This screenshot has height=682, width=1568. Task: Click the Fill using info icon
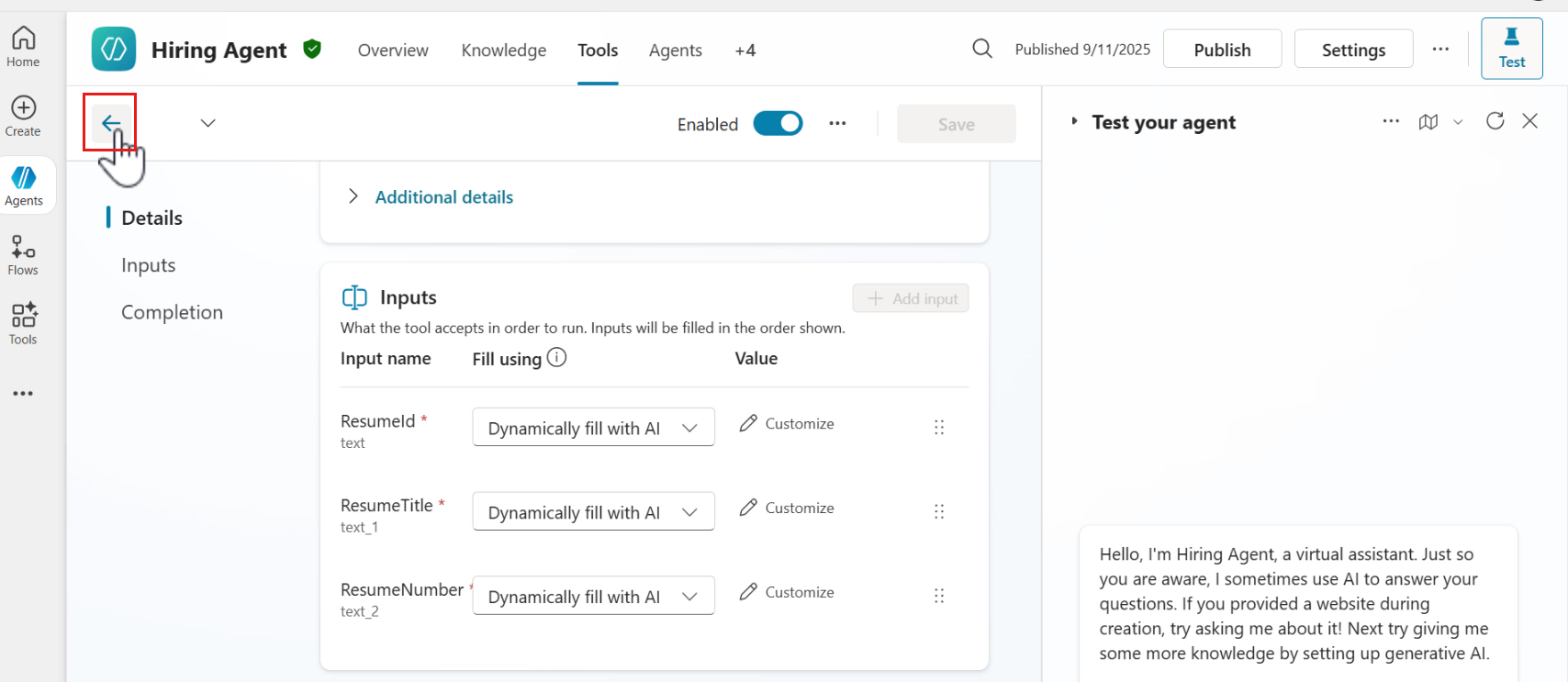click(x=556, y=358)
